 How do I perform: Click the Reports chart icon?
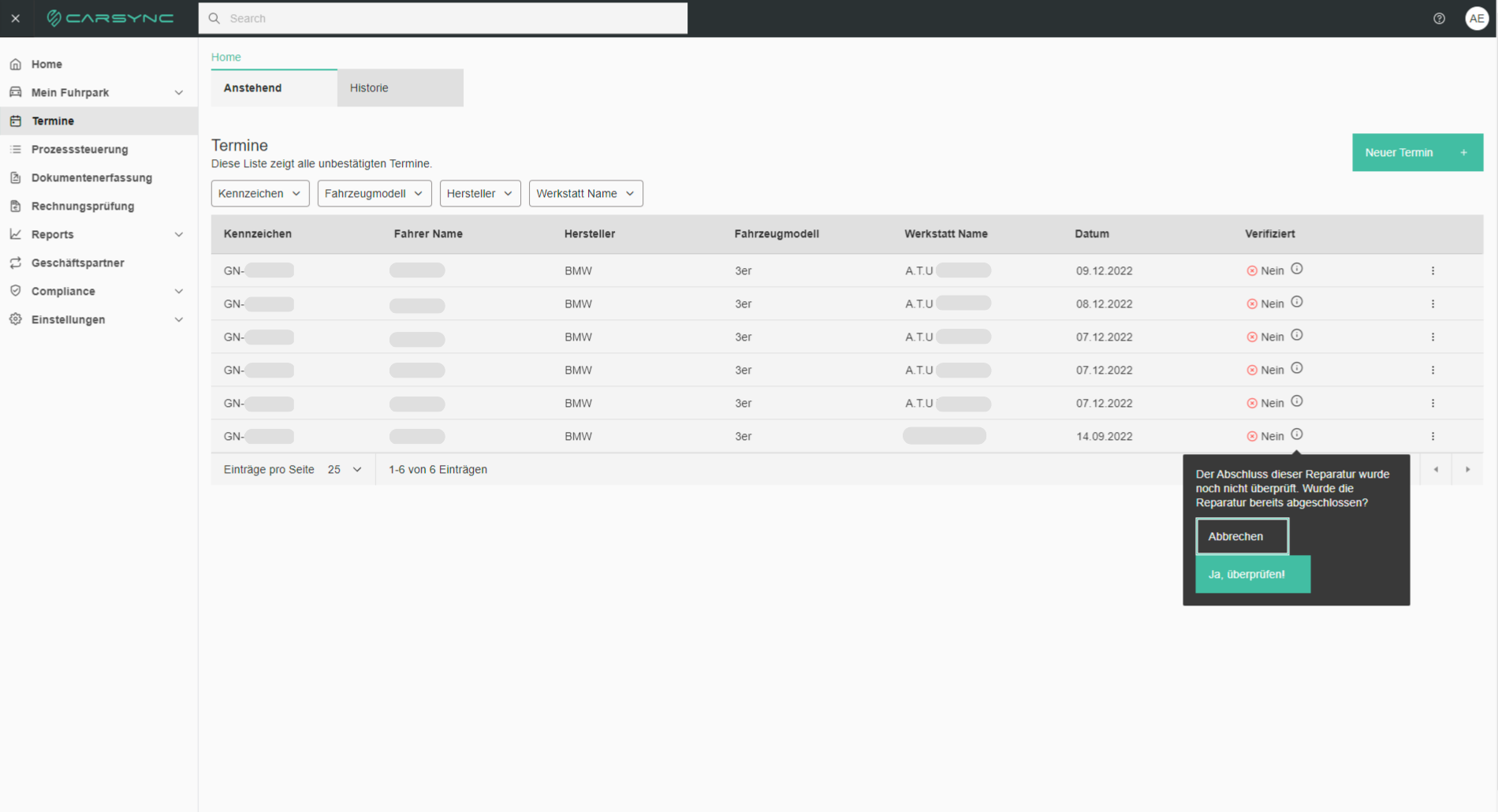[x=16, y=234]
